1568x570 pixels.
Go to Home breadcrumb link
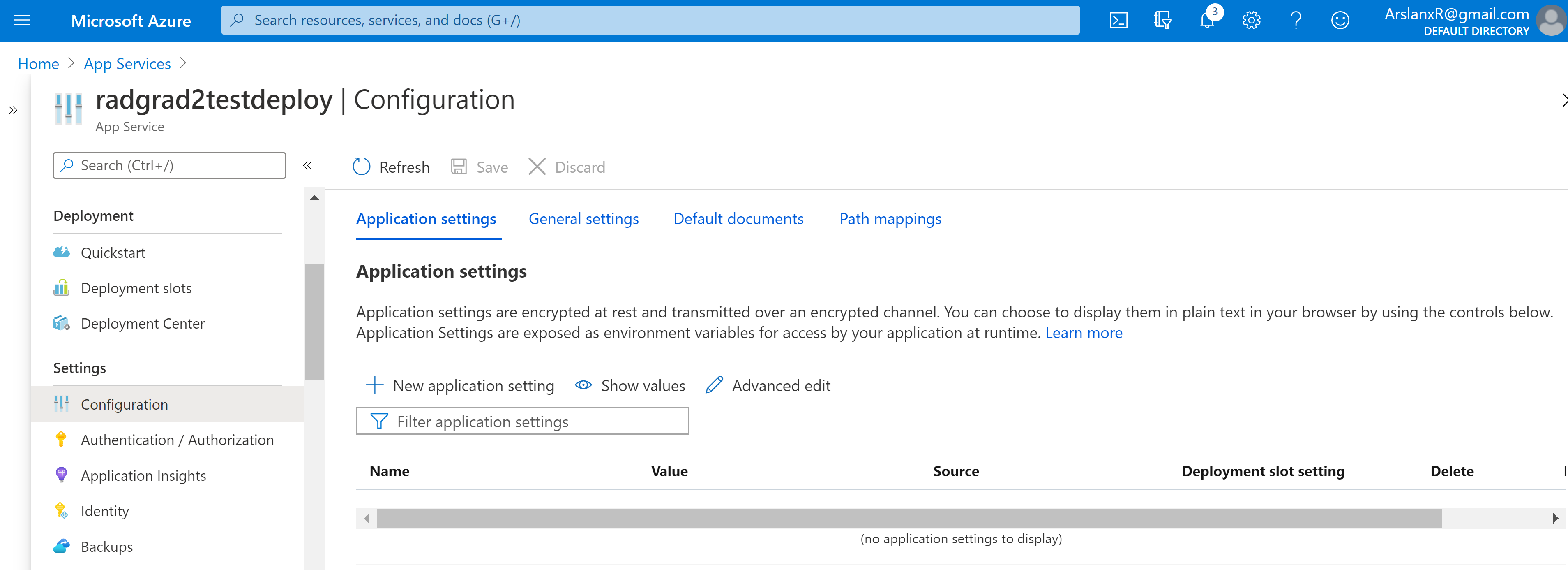38,63
